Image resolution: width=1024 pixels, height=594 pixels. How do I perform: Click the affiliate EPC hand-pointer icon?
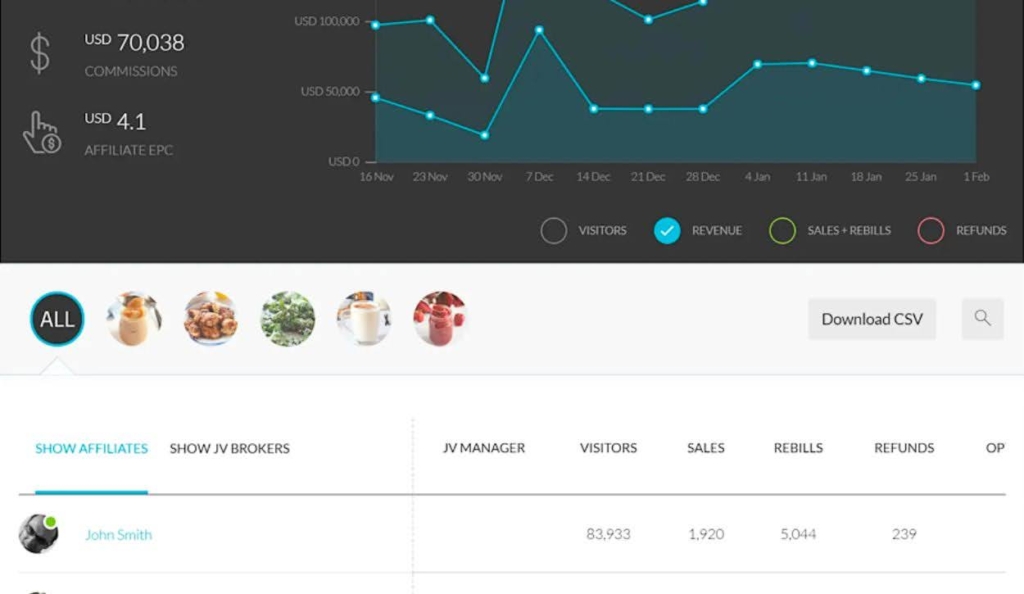click(41, 133)
